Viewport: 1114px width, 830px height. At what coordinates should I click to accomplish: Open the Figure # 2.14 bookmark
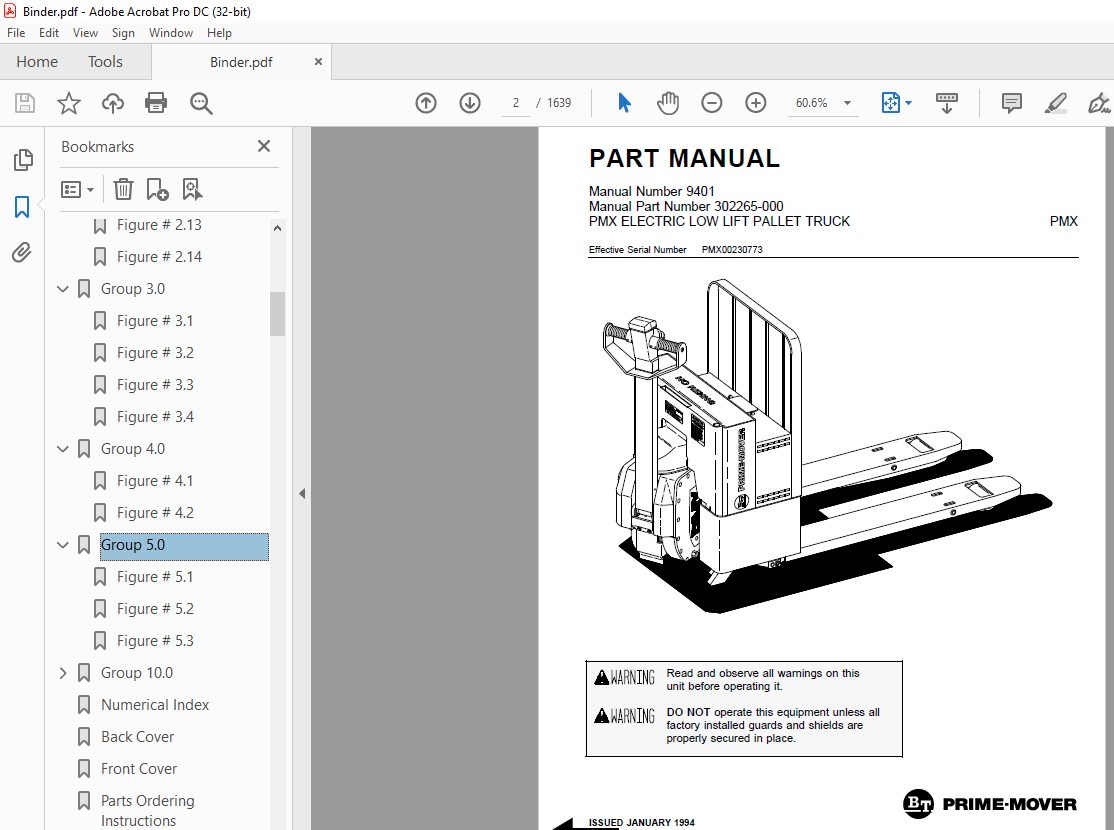click(159, 257)
